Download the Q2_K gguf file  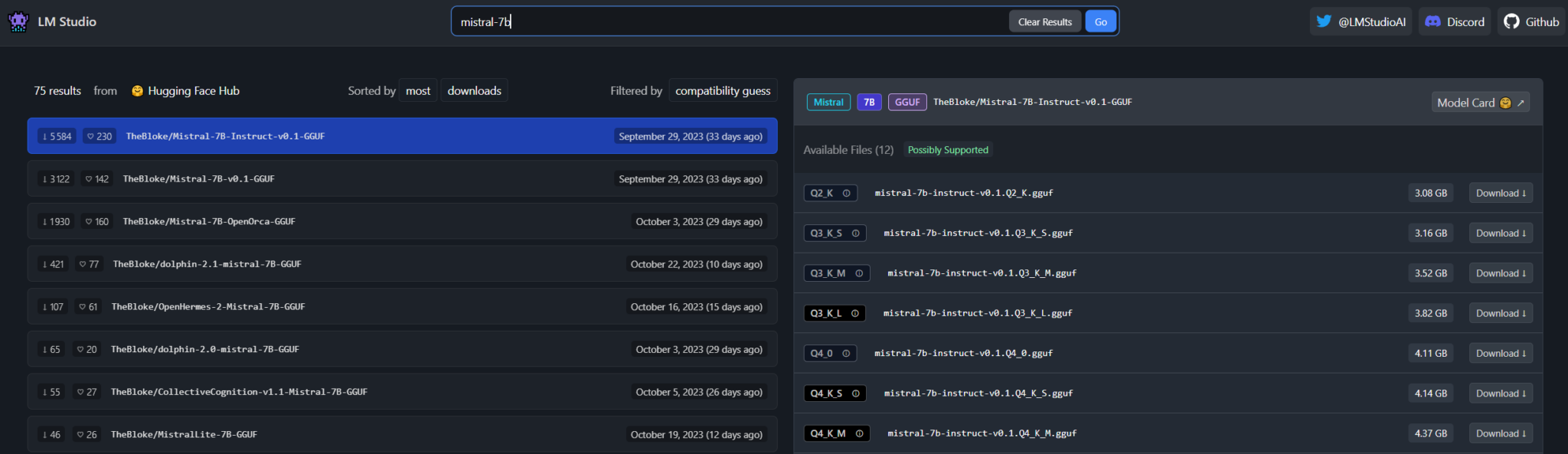coord(1501,193)
